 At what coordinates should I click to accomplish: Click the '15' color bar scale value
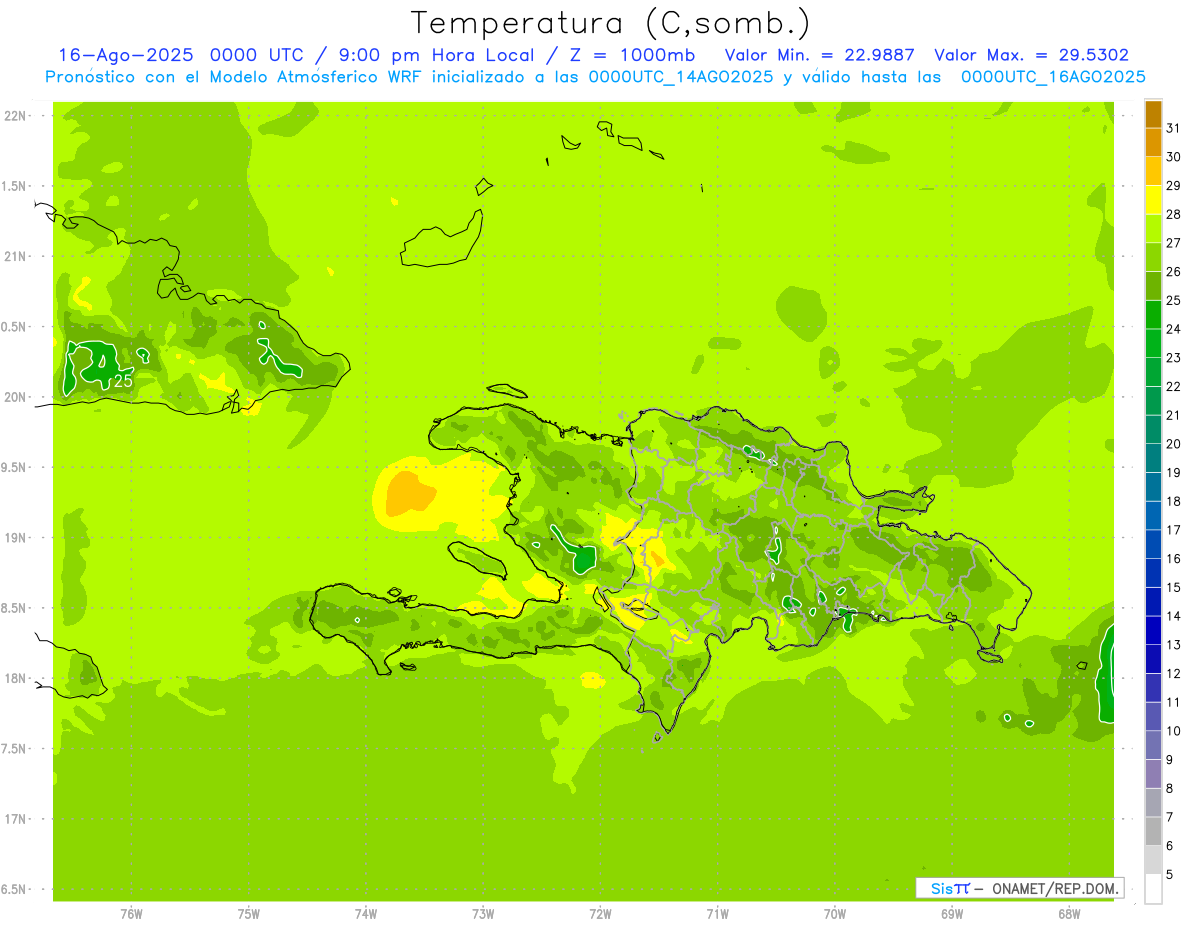coord(1174,588)
